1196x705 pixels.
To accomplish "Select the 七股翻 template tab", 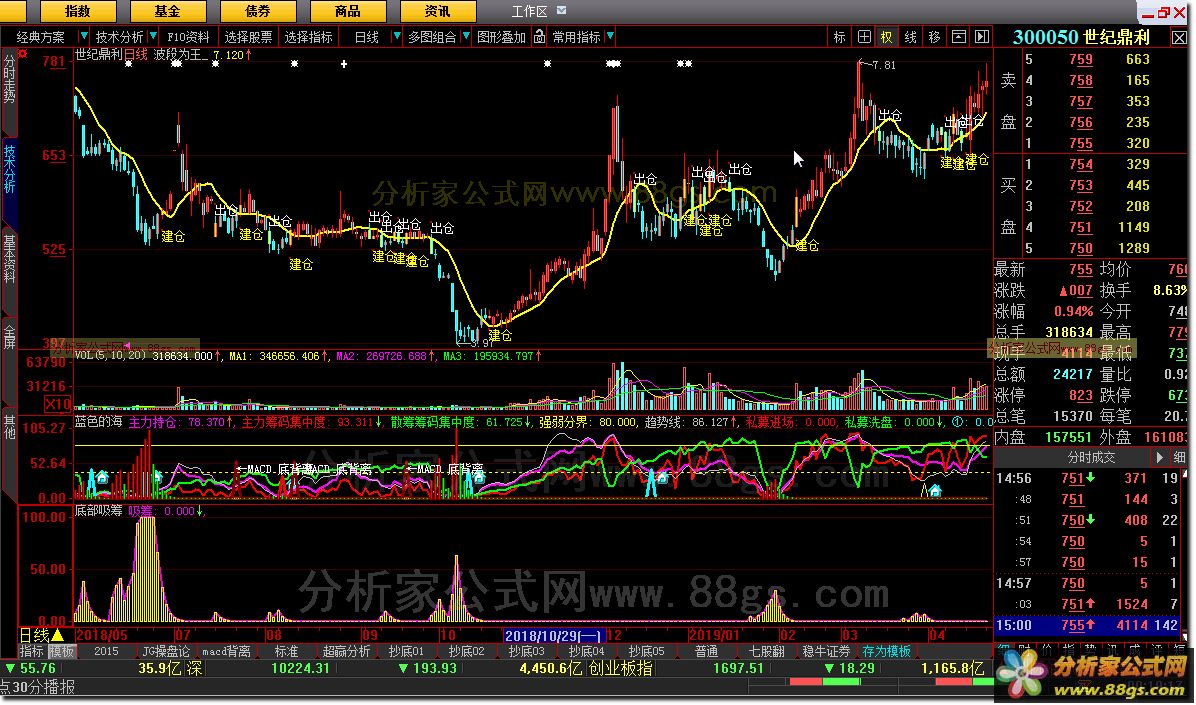I will (767, 652).
